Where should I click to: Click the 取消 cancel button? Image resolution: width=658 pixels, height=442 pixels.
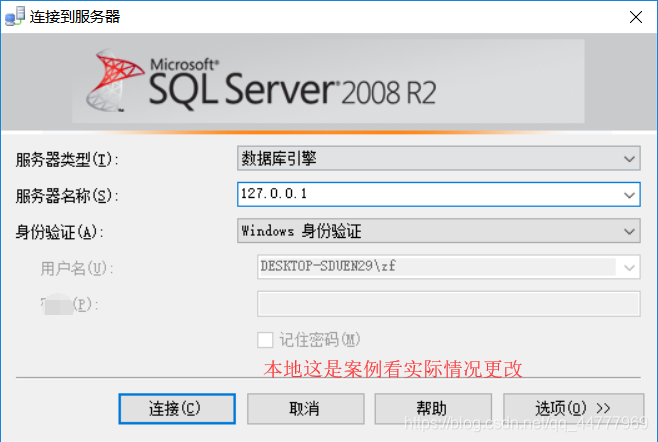[x=306, y=408]
